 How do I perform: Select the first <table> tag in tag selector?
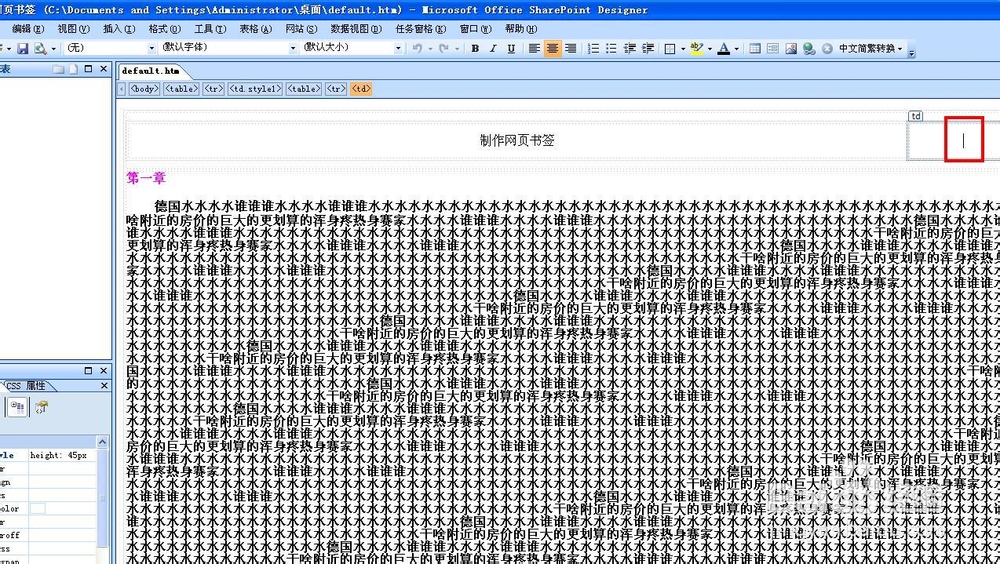pos(181,89)
